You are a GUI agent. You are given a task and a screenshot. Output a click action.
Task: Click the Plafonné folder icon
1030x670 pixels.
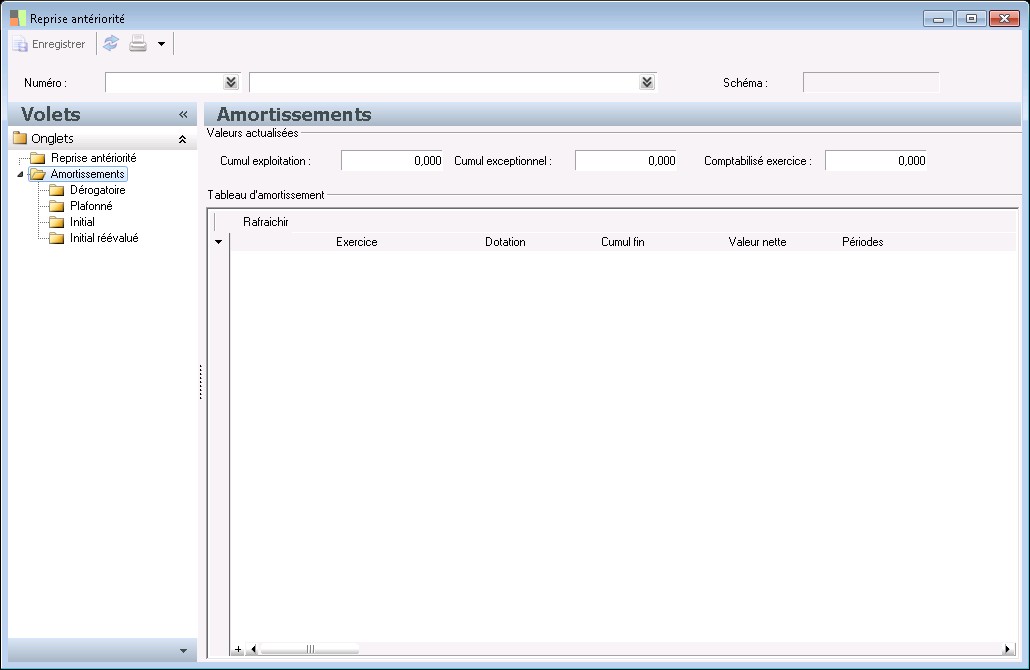click(57, 206)
